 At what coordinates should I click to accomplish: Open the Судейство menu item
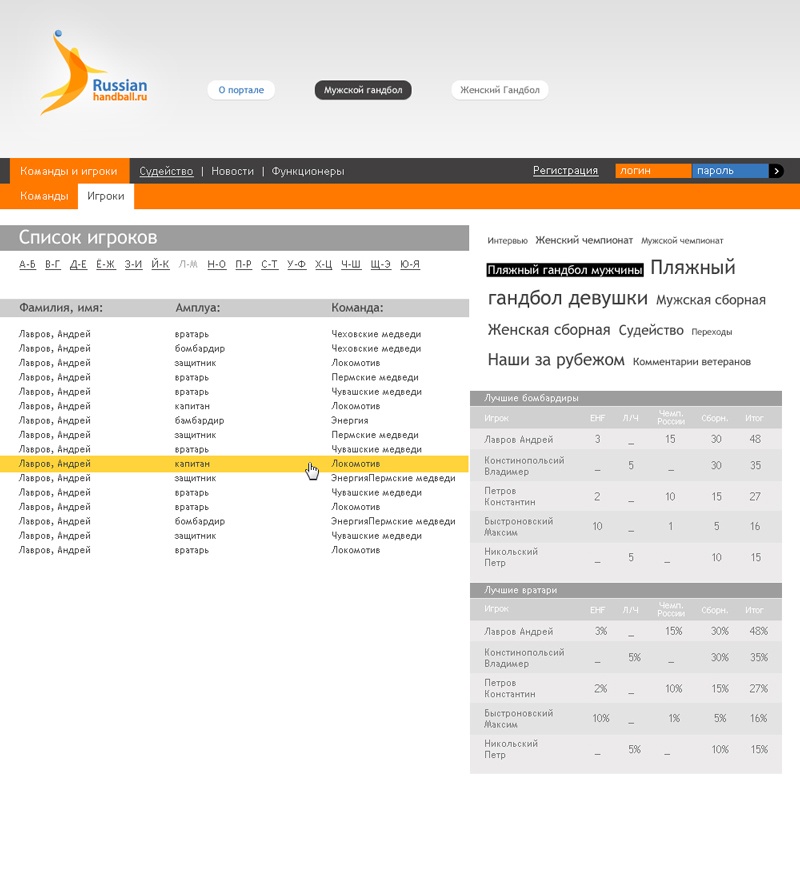point(166,171)
